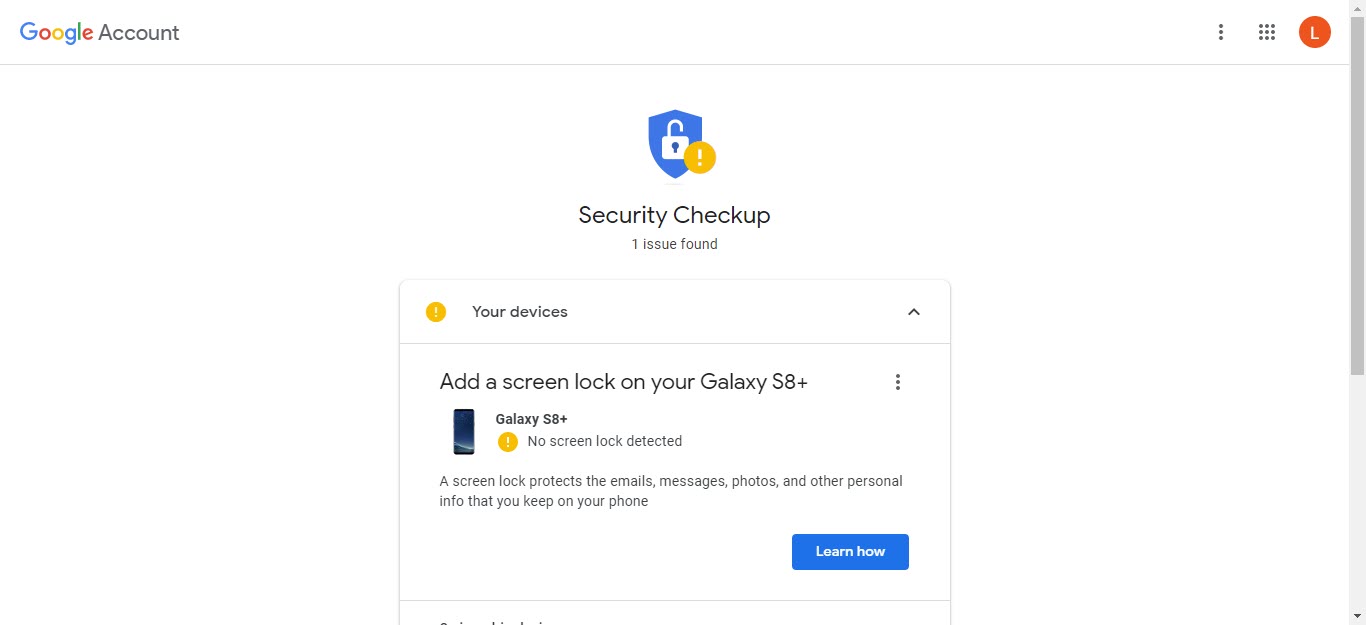
Task: Click the scrollbar down arrow
Action: (x=1357, y=616)
